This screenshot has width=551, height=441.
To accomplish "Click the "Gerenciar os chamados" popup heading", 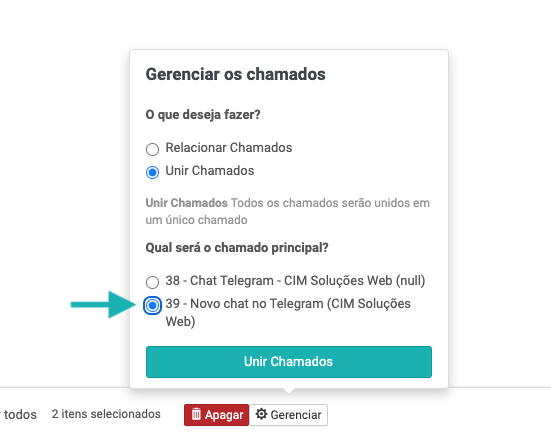I will pos(235,74).
